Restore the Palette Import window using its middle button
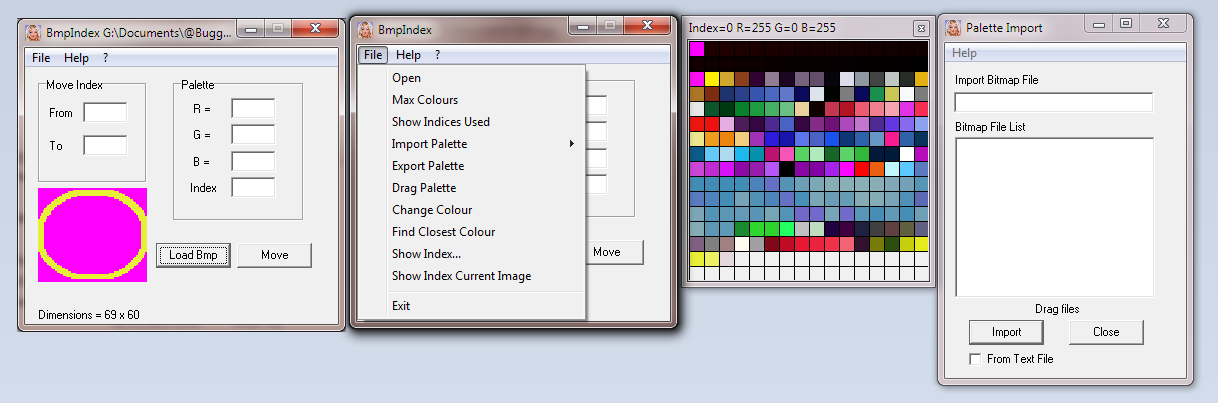This screenshot has width=1218, height=403. (1126, 23)
